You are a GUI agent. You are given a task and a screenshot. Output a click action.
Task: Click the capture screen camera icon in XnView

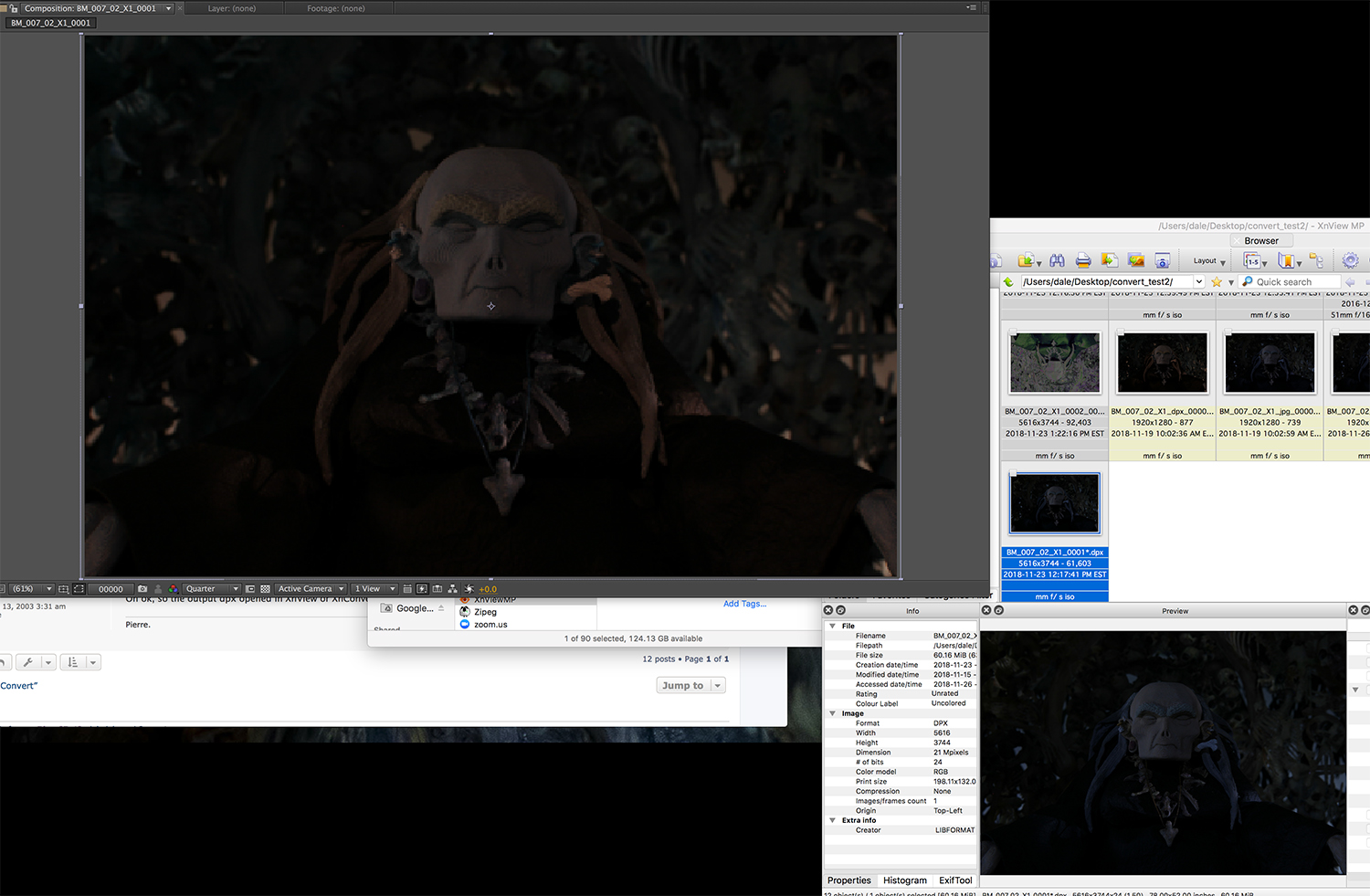click(x=1163, y=261)
